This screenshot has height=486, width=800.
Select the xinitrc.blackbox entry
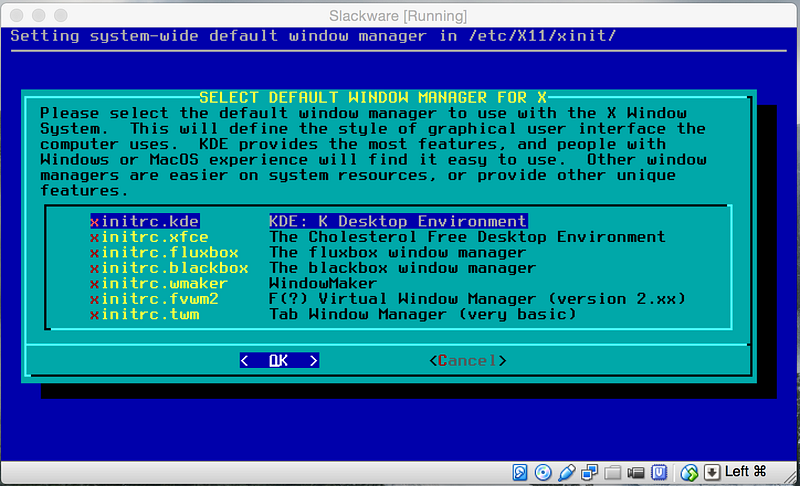pyautogui.click(x=169, y=268)
